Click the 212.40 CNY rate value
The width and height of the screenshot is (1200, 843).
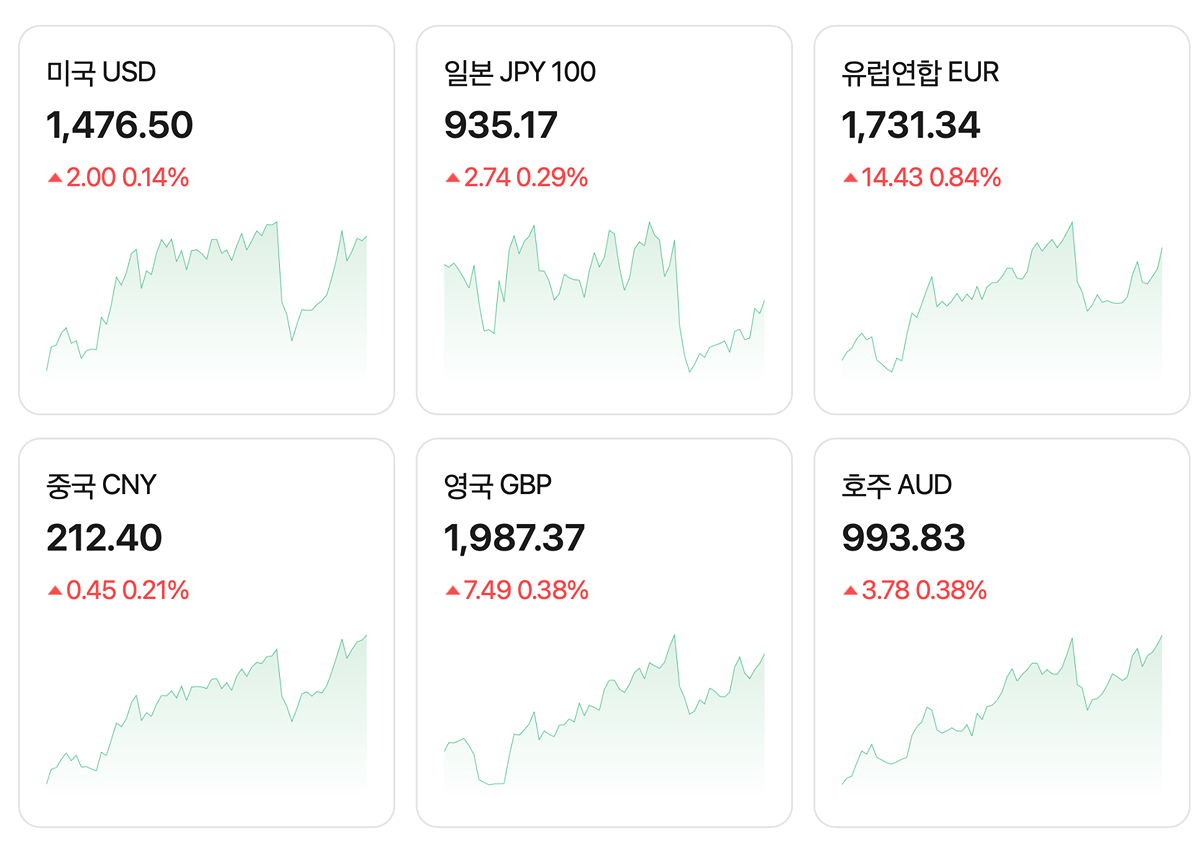pyautogui.click(x=104, y=538)
